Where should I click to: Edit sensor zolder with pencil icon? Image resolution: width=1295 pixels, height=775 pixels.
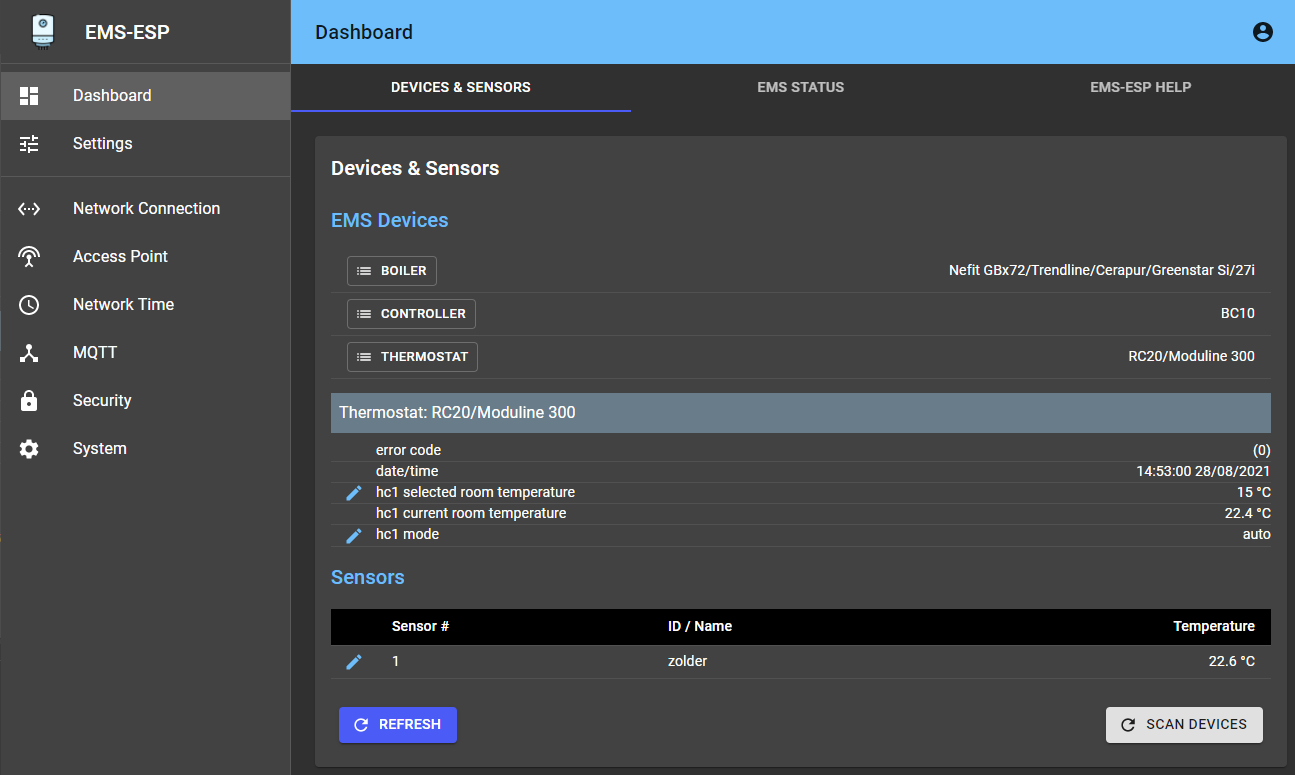353,662
